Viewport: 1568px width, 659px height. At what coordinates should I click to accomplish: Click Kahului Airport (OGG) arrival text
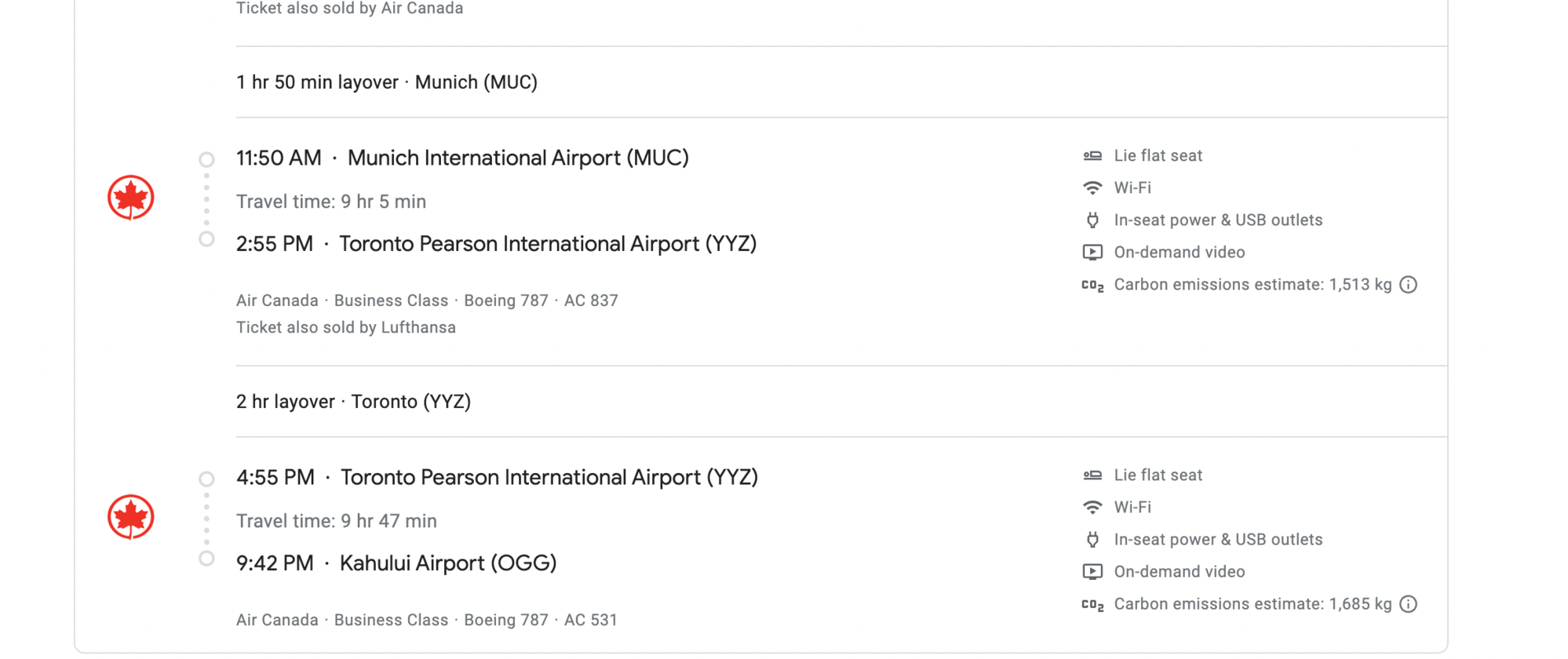tap(448, 563)
